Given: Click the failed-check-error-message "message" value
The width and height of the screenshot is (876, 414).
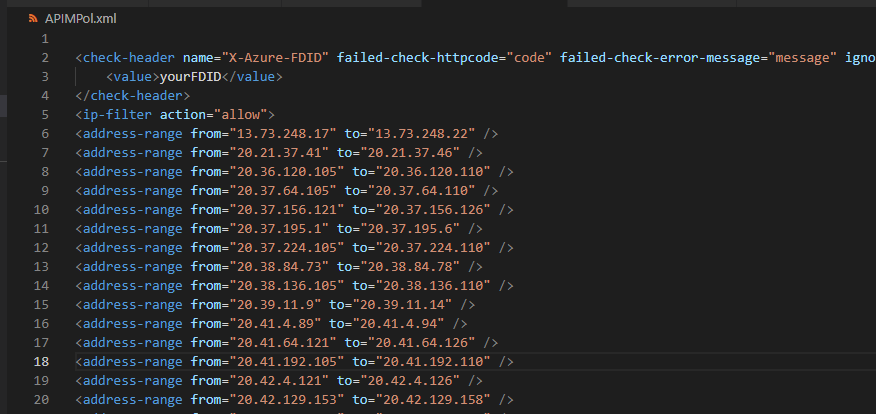Looking at the screenshot, I should 802,58.
